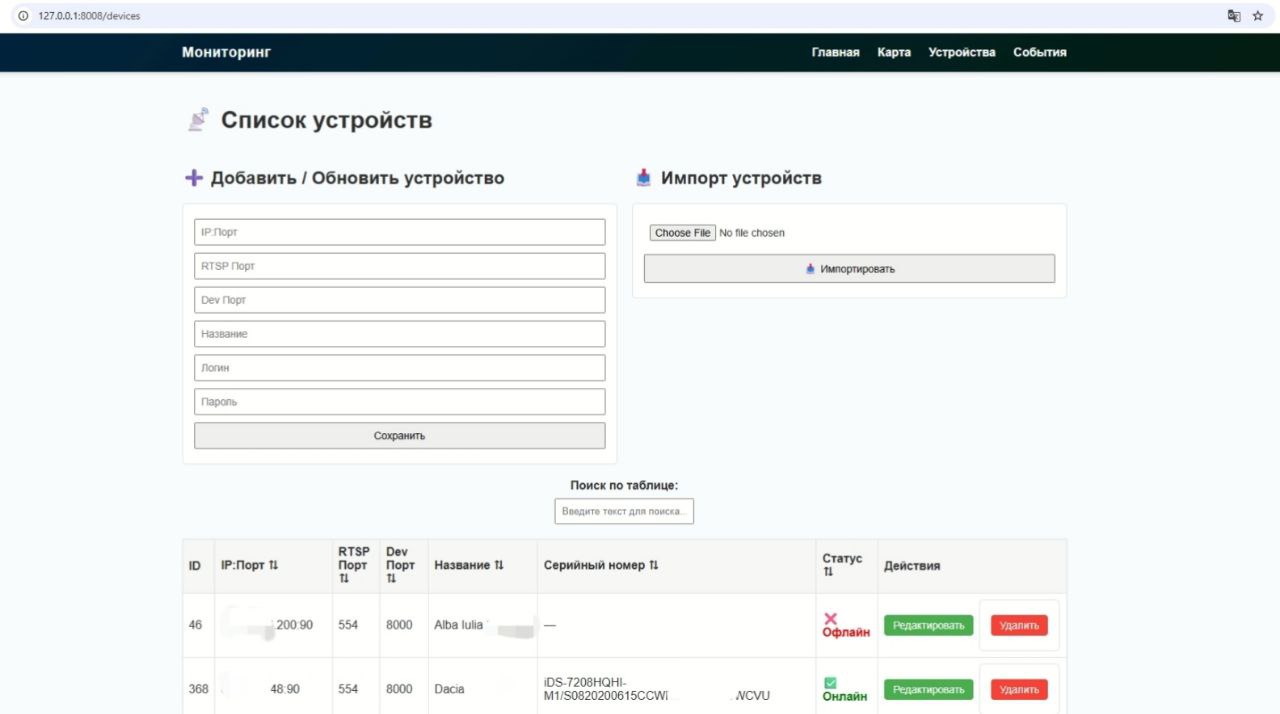Click the table search text box
This screenshot has width=1280, height=714.
click(x=624, y=511)
